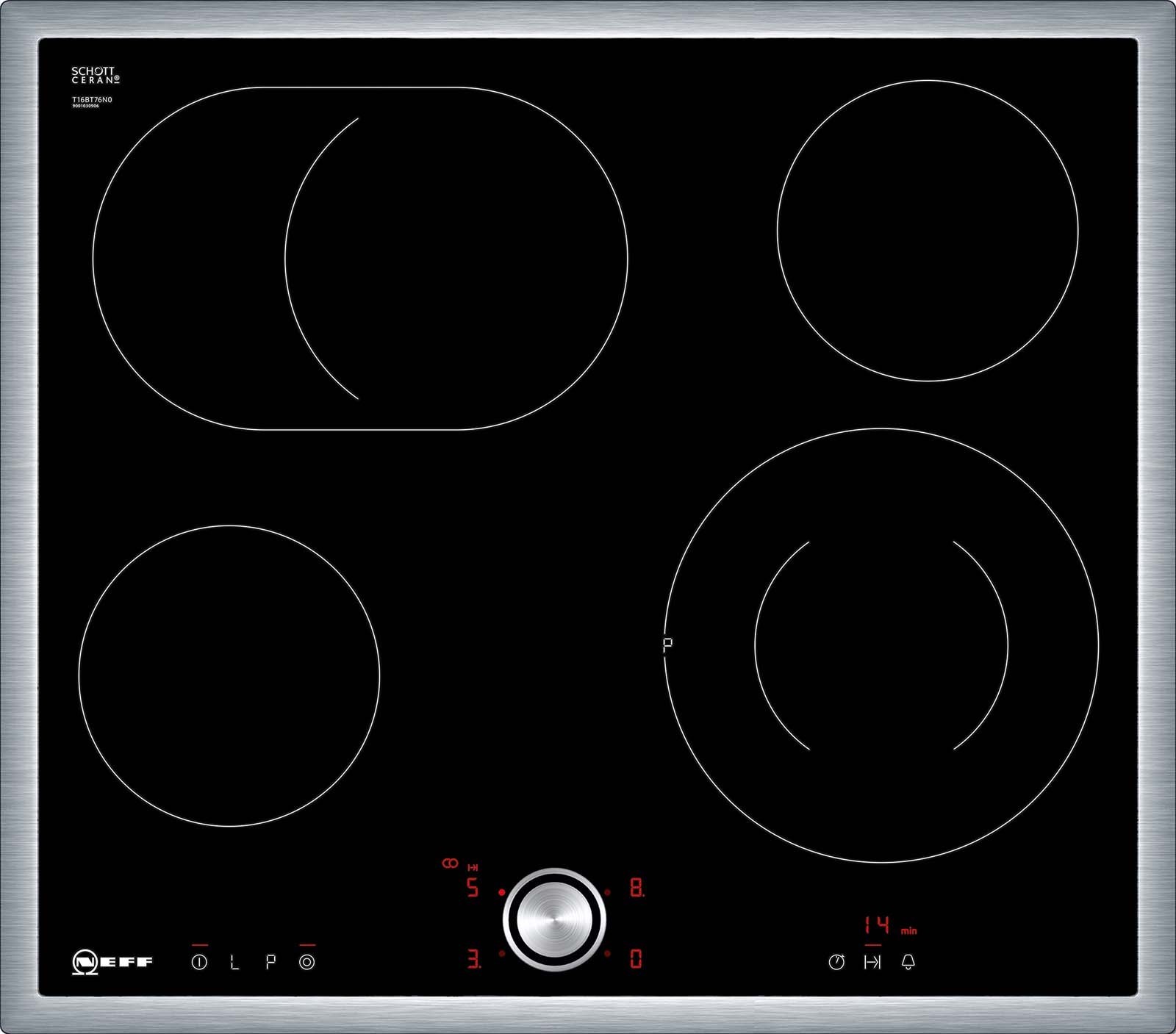
Task: Select the bottom-left zone showing heat level 3
Action: 474,958
